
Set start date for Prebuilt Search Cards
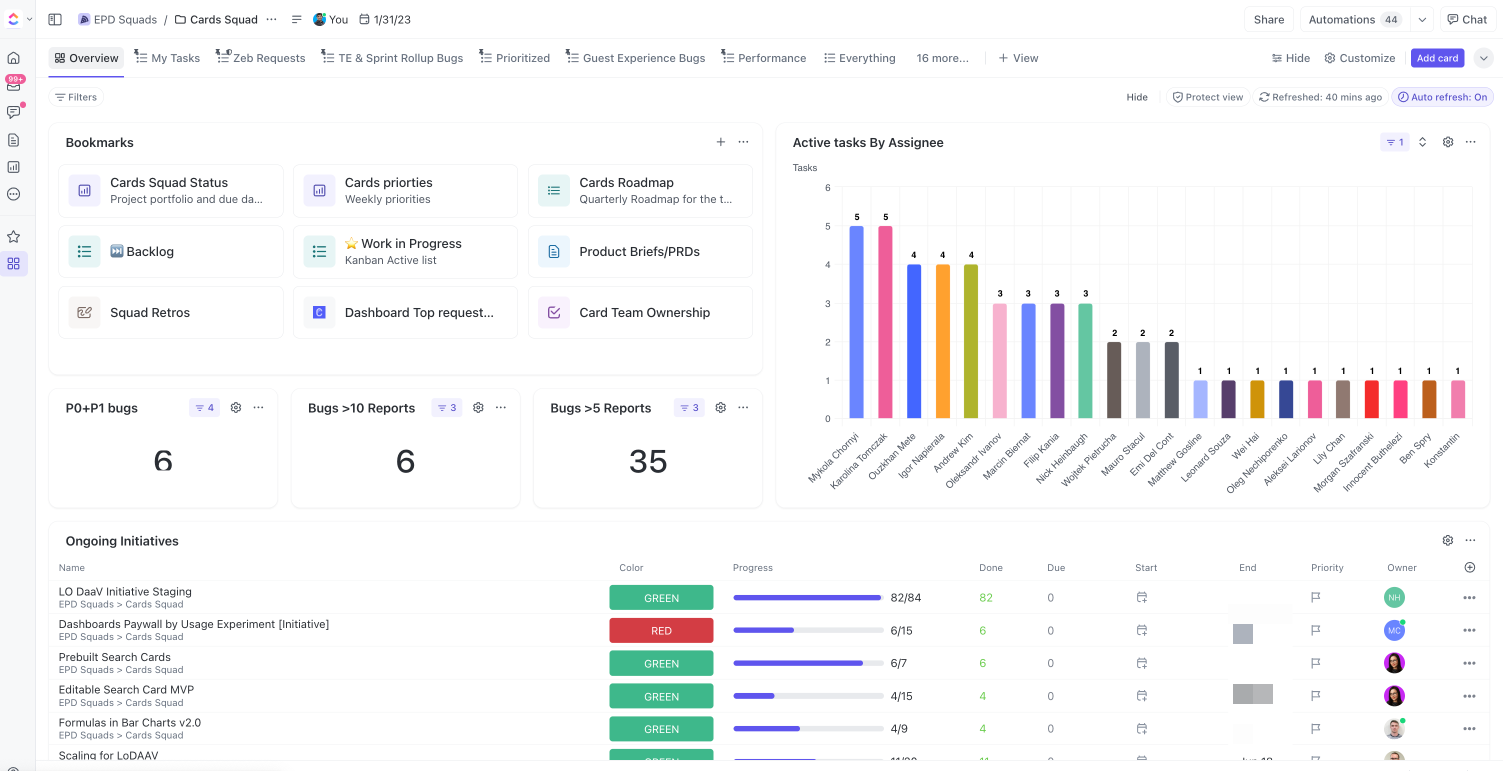click(1142, 663)
